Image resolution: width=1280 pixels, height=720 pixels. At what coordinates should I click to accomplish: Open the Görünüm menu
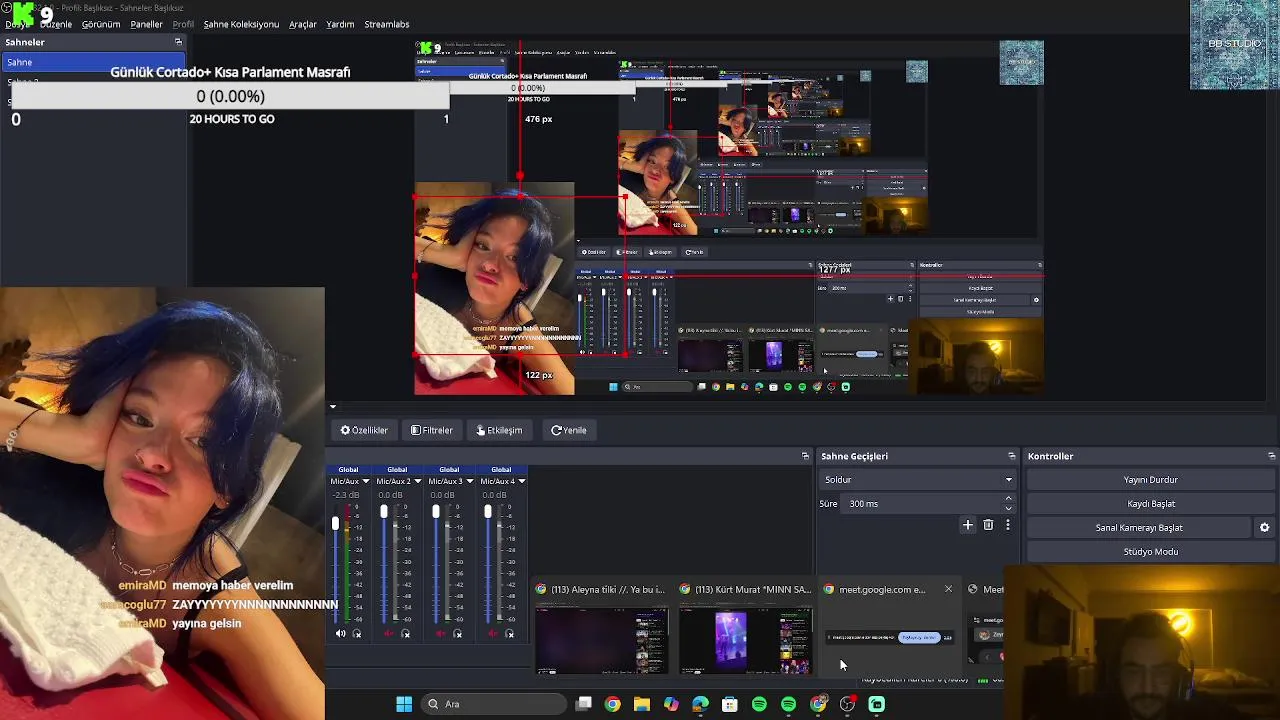[101, 24]
